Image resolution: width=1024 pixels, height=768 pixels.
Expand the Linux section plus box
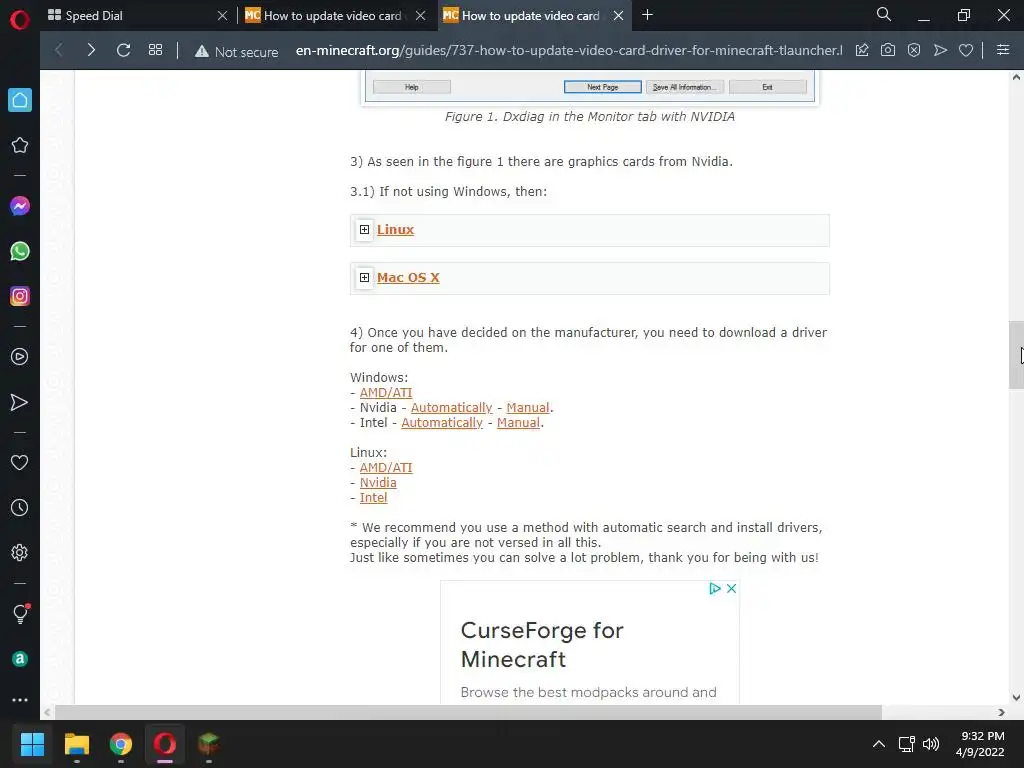click(364, 229)
